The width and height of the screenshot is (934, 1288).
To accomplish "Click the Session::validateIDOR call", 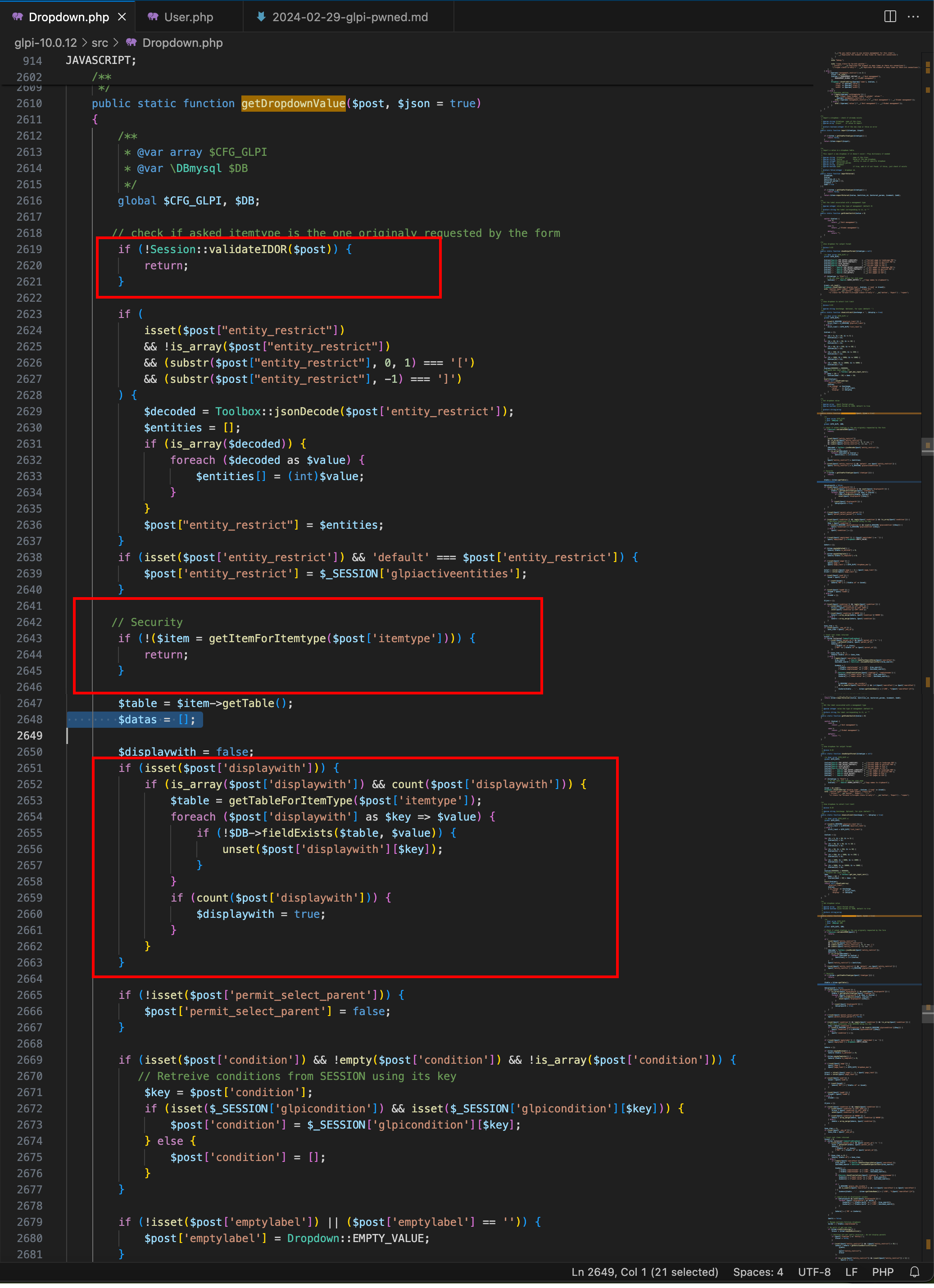I will tap(244, 249).
